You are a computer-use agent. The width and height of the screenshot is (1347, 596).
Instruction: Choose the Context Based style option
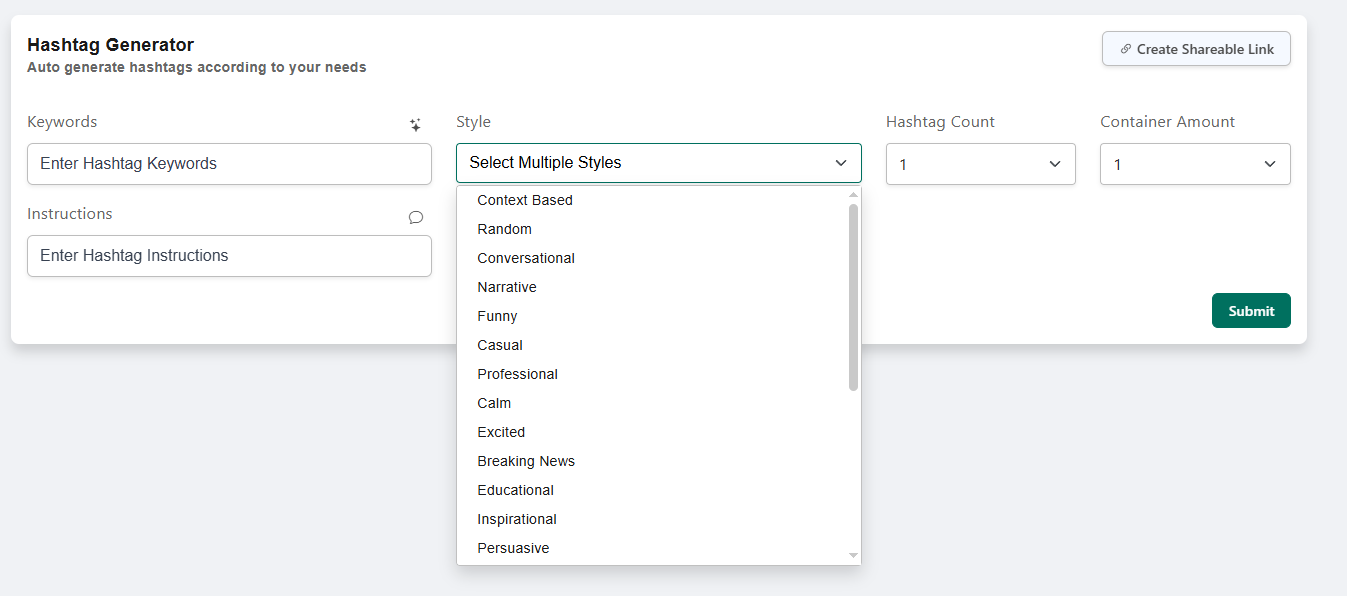(x=525, y=200)
